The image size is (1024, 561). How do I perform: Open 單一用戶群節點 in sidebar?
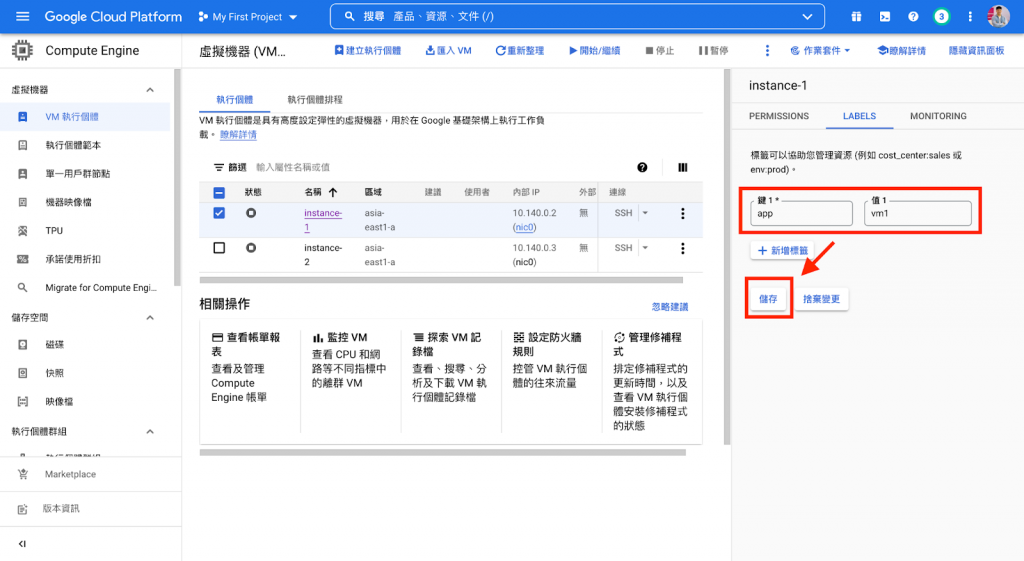pos(85,174)
